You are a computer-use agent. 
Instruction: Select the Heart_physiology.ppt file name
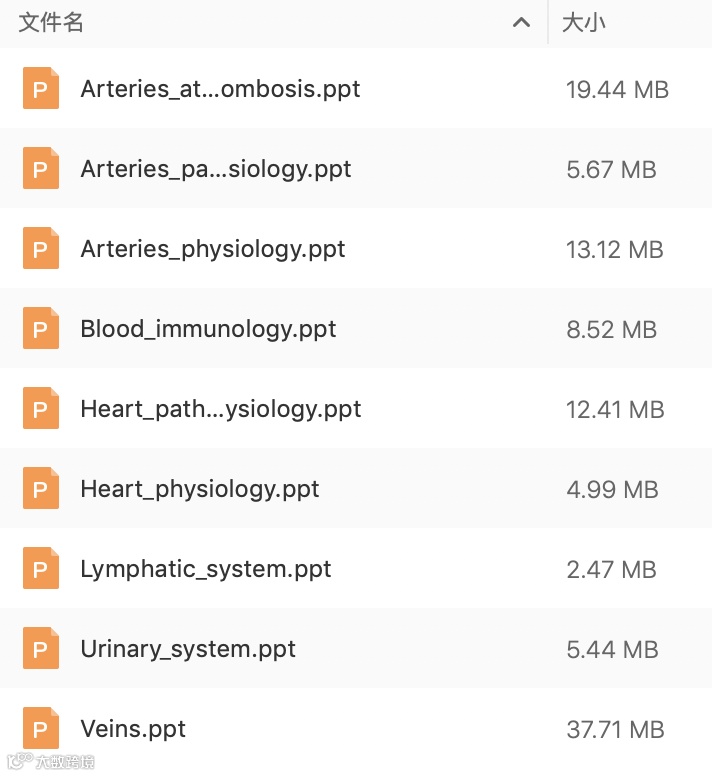200,489
